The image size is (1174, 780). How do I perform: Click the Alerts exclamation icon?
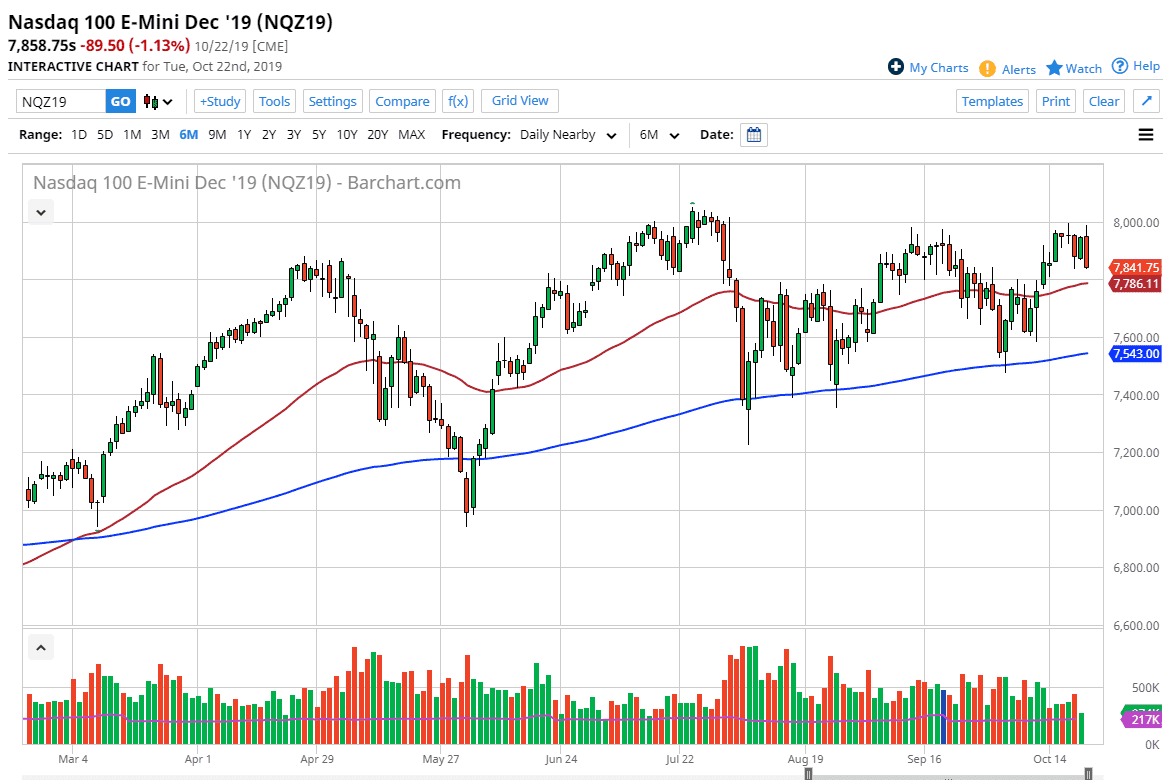989,68
